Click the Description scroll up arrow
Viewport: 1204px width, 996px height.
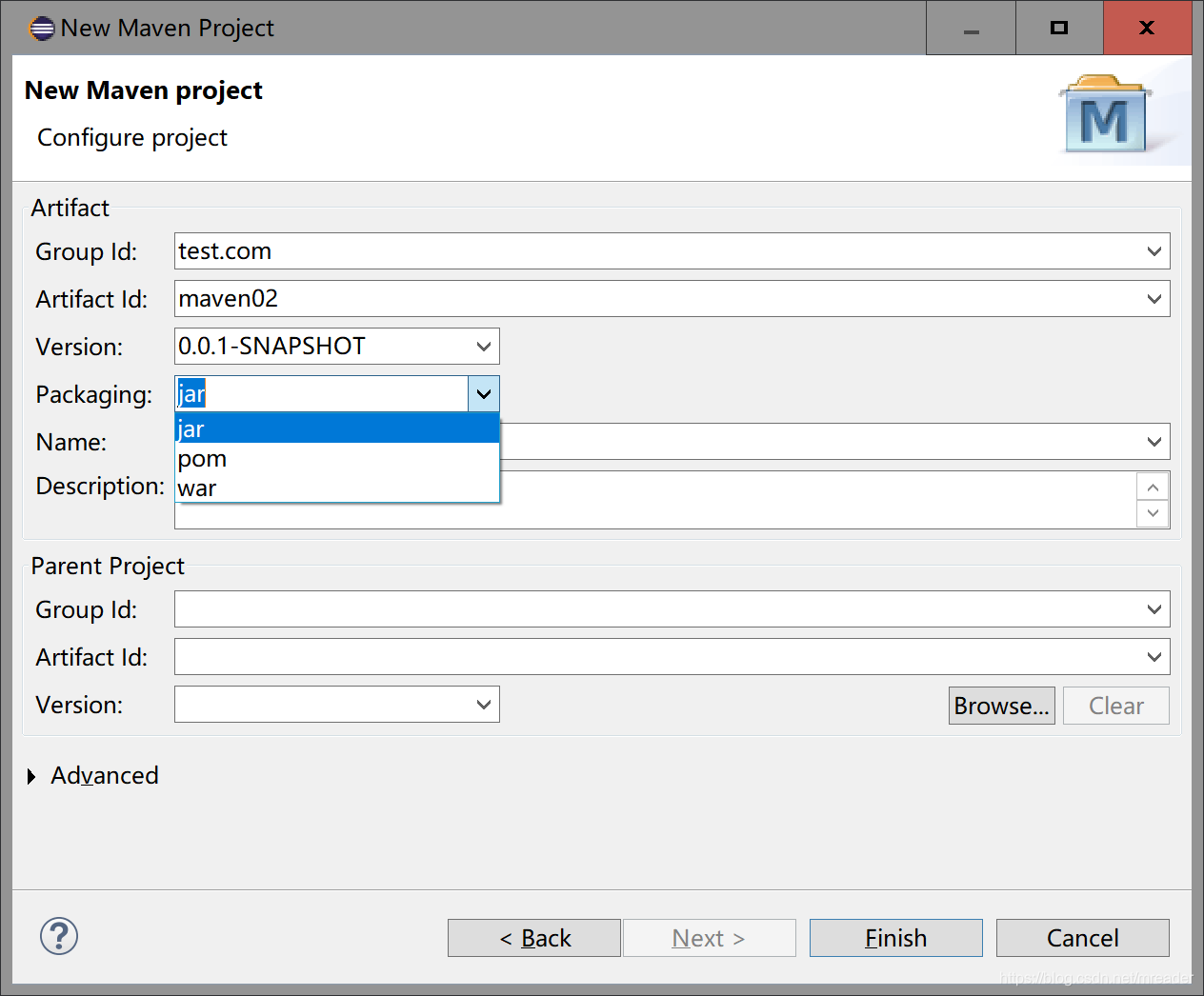point(1153,488)
